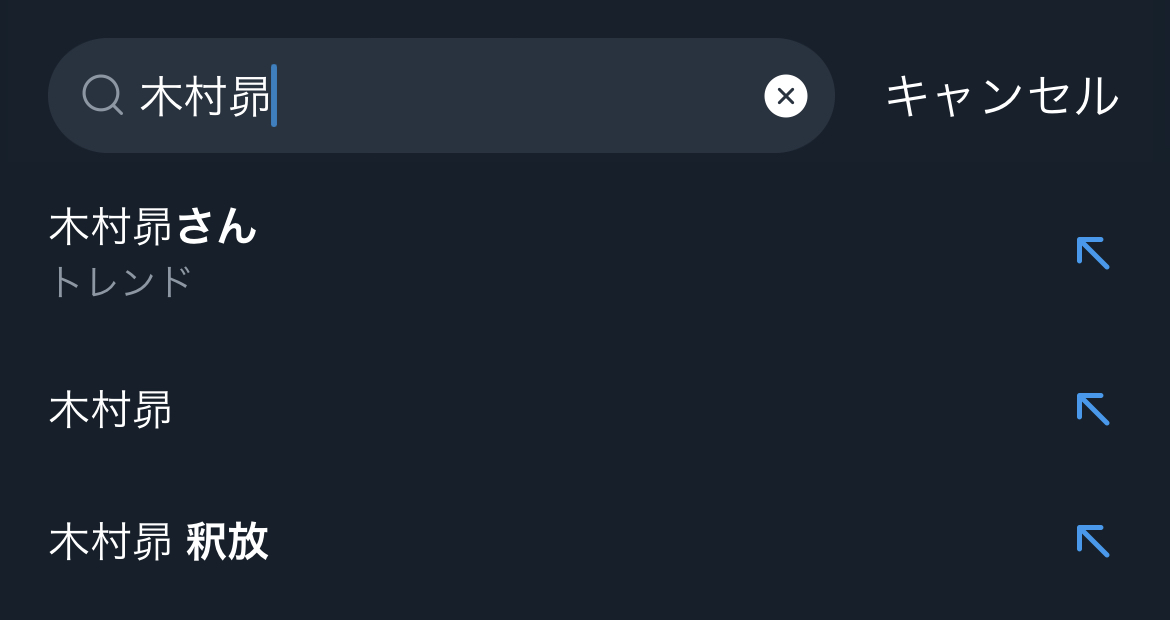The image size is (1170, 620).
Task: Click the magnifying glass search icon
Action: pos(102,96)
